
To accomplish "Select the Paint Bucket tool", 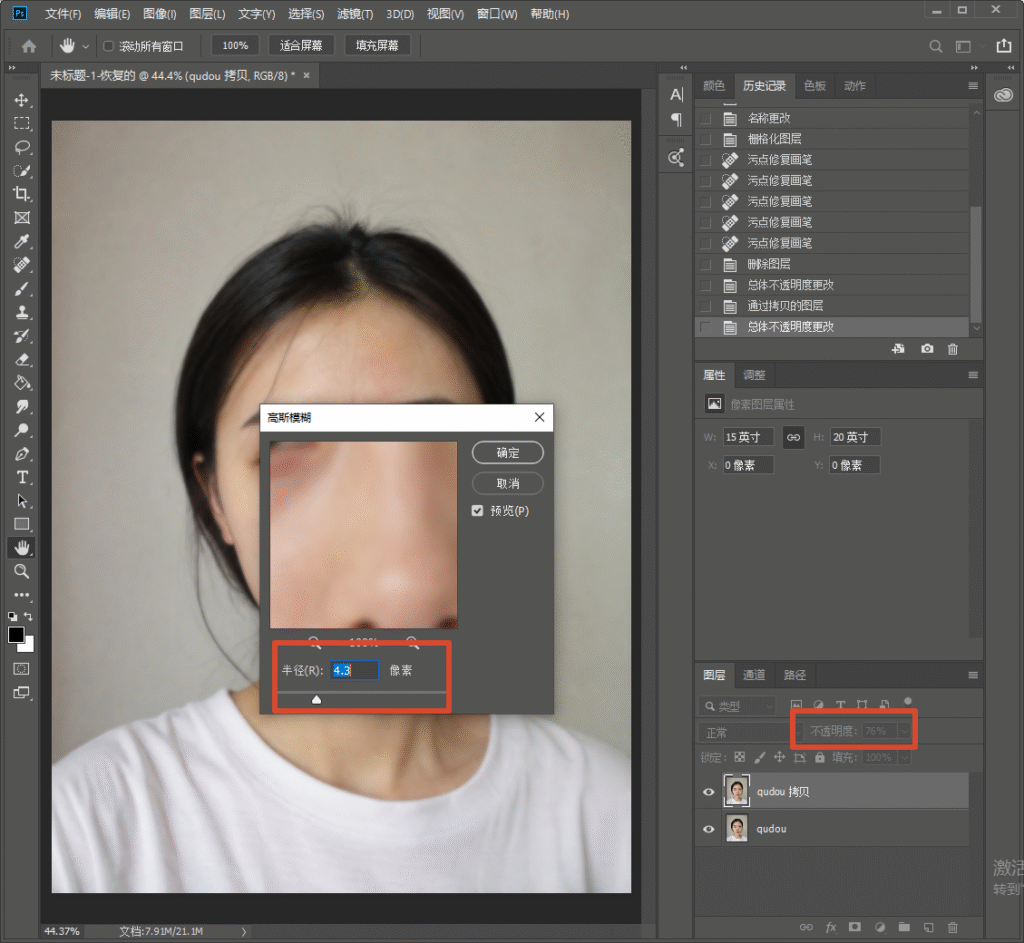I will 22,383.
